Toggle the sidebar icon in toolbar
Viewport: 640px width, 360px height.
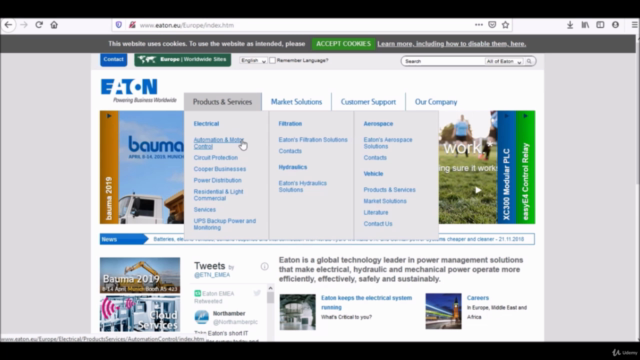pos(600,25)
